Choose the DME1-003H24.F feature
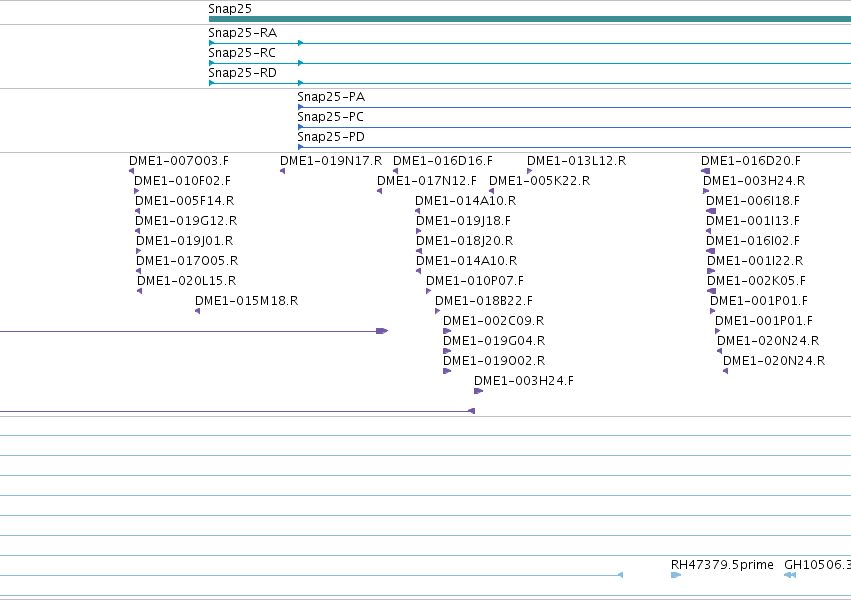Screen dimensions: 851x600 tap(524, 381)
